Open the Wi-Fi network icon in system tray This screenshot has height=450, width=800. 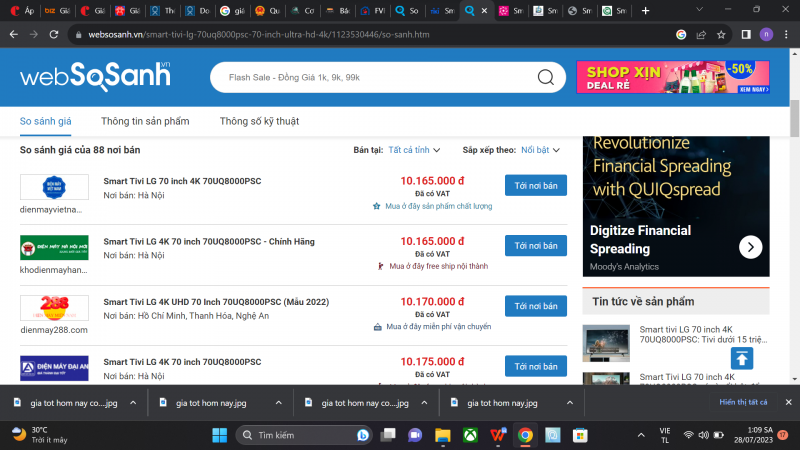click(x=688, y=435)
